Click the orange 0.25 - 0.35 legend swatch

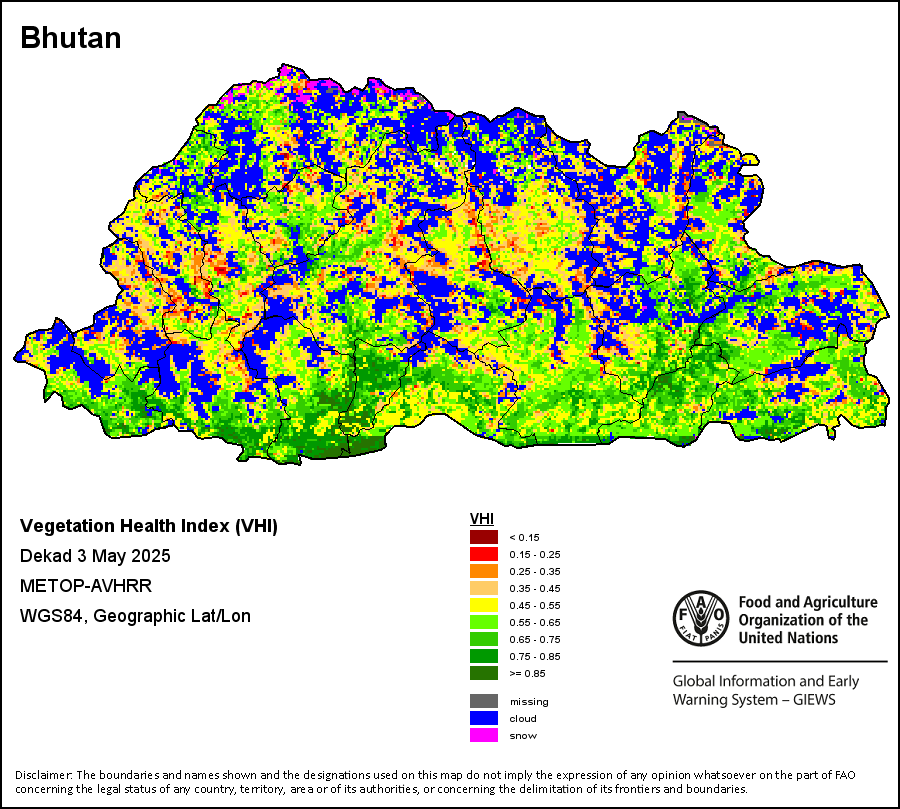pyautogui.click(x=484, y=571)
